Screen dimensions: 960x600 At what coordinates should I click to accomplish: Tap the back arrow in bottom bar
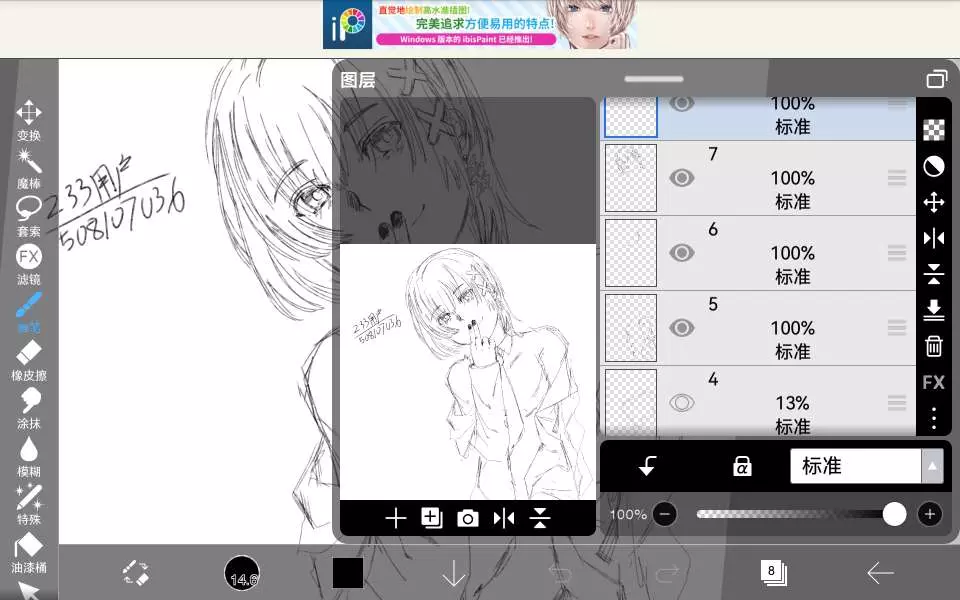tap(880, 573)
